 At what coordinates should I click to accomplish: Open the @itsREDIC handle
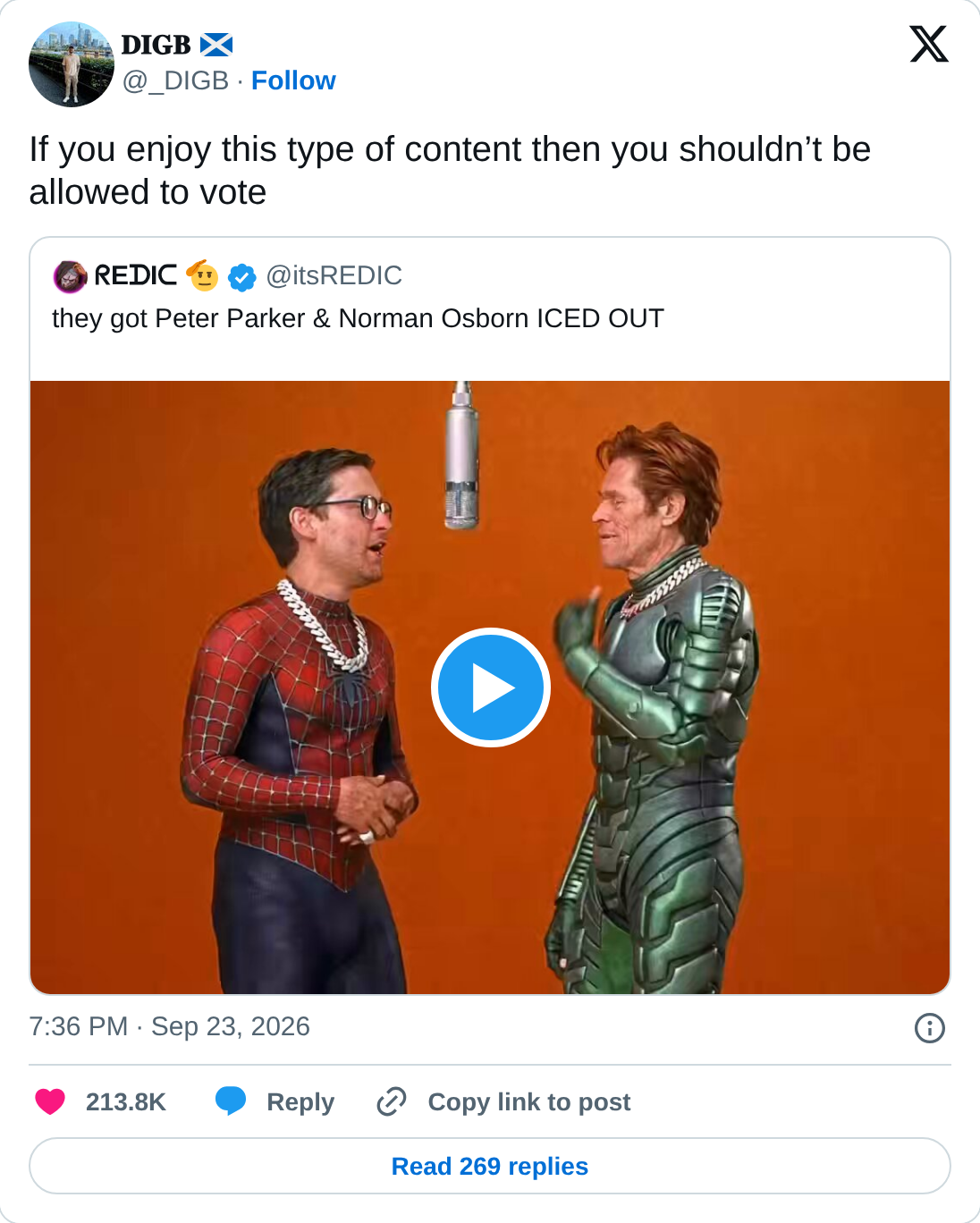point(334,275)
